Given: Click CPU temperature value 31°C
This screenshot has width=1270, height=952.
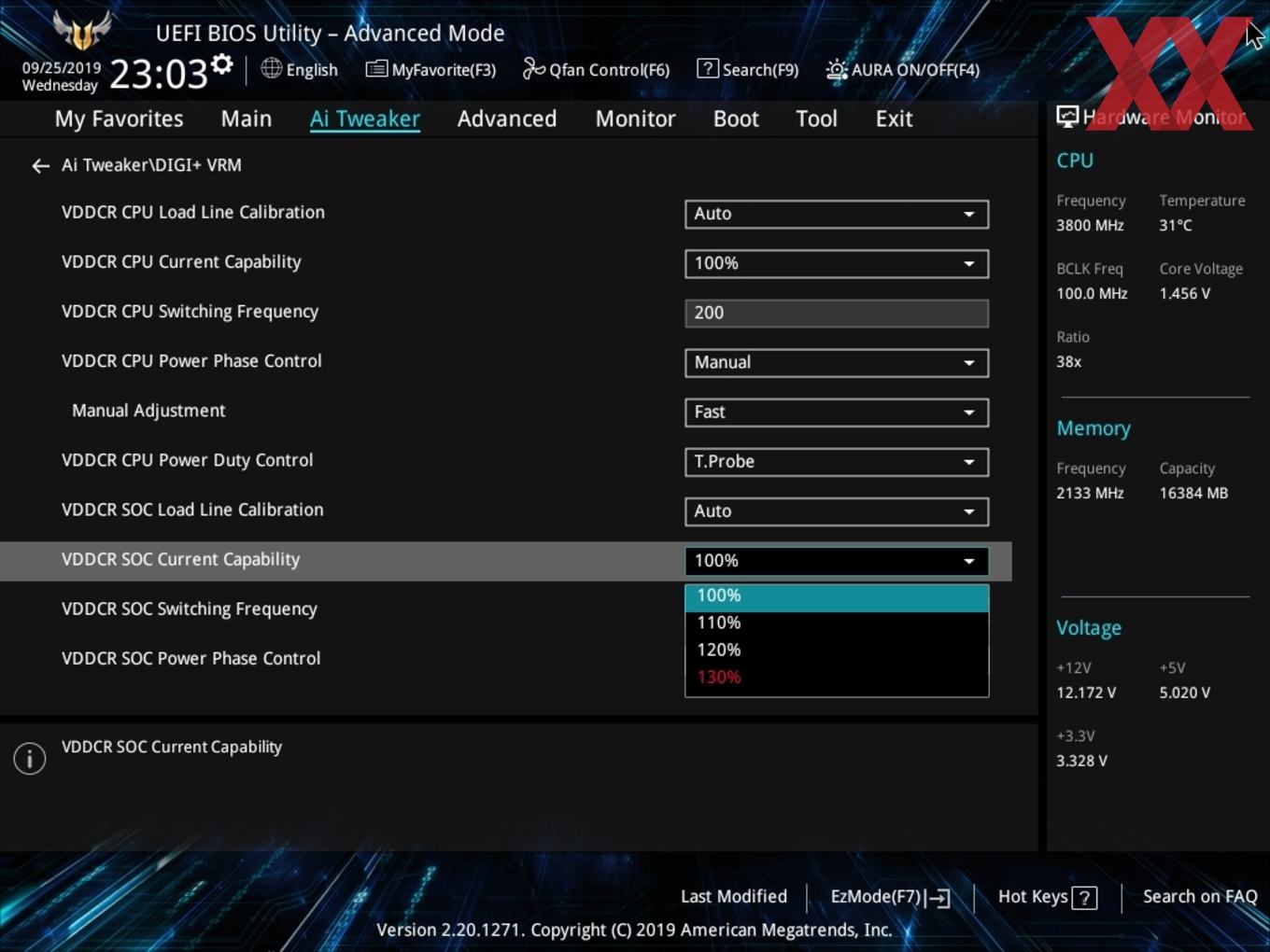Looking at the screenshot, I should [1176, 225].
